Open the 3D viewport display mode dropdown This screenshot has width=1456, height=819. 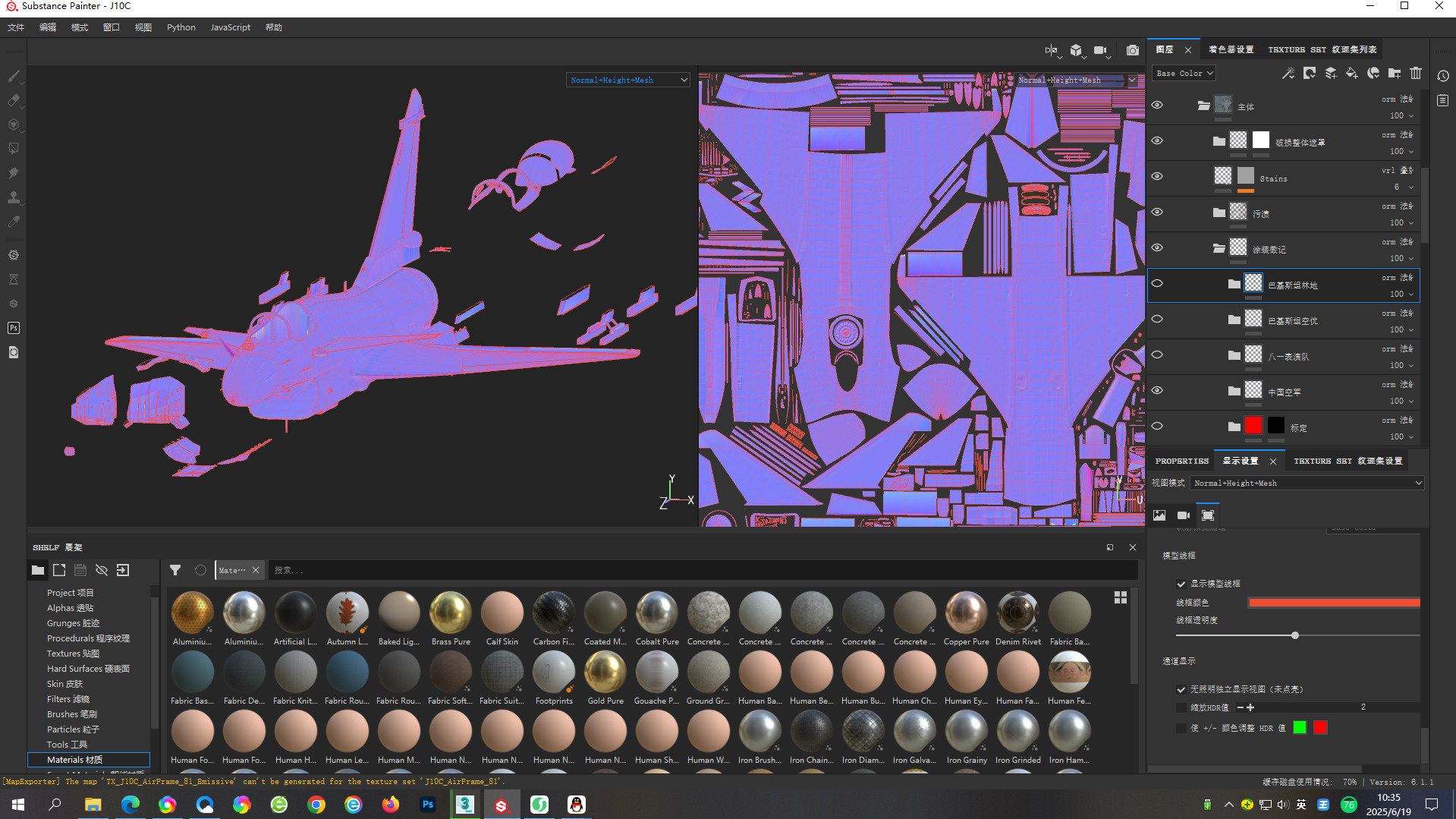point(627,80)
